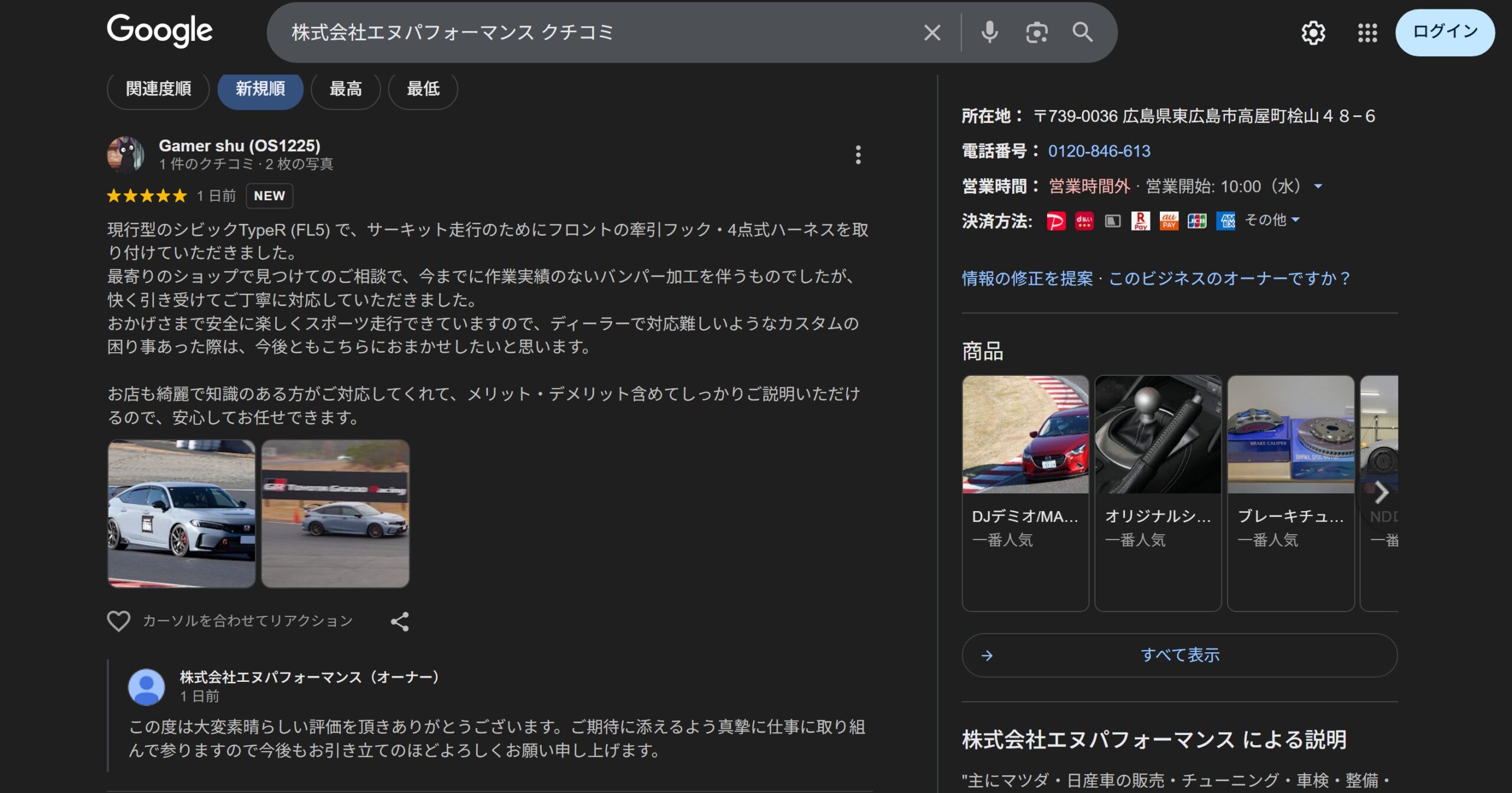
Task: Share the review with share icon
Action: [400, 621]
